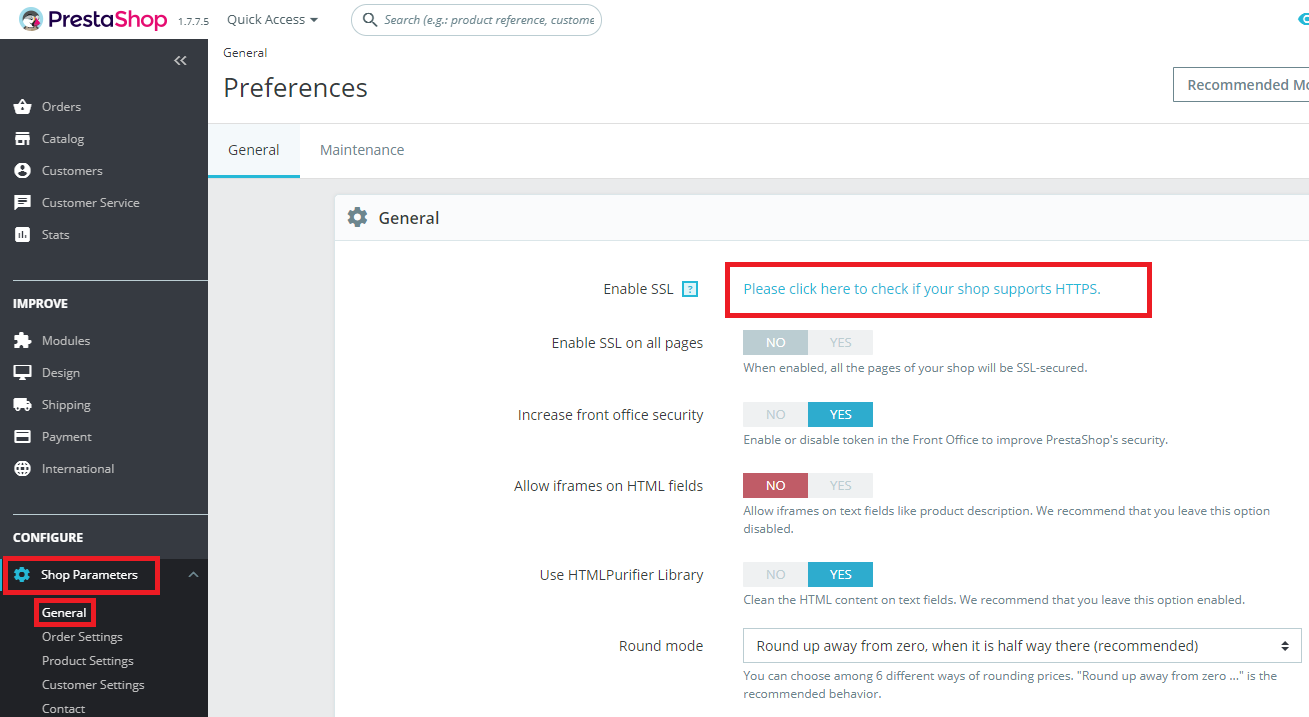Collapse the Shop Parameters menu chevron

193,575
